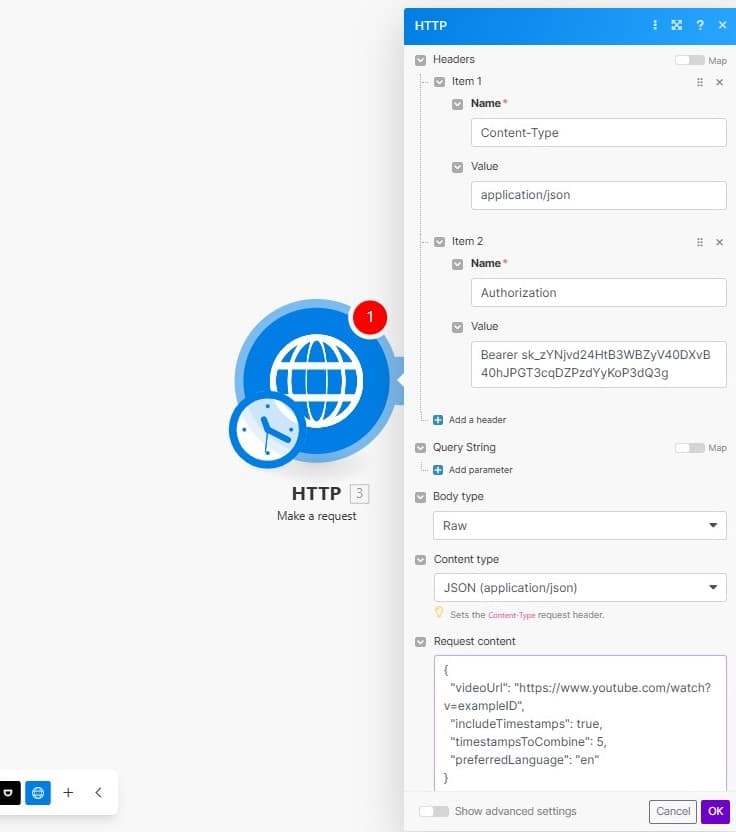736x832 pixels.
Task: Click the plus icon next to Add a header
Action: tap(438, 420)
